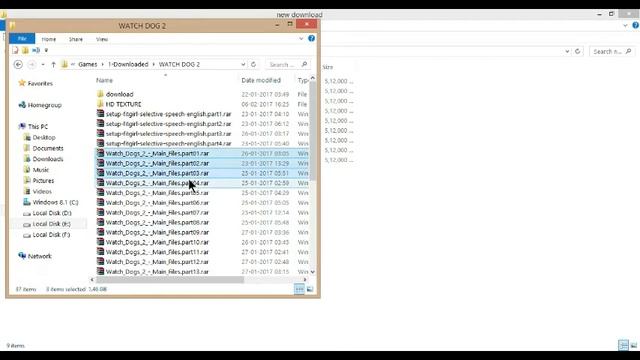The image size is (640, 360).
Task: Click the vertical scrollbar in file list
Action: click(x=313, y=131)
